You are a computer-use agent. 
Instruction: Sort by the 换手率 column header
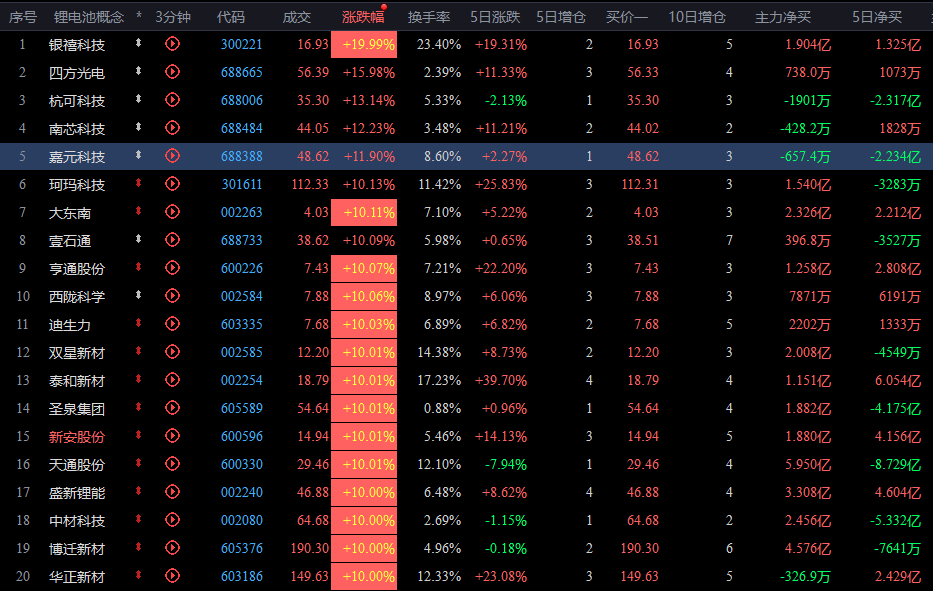click(x=428, y=17)
